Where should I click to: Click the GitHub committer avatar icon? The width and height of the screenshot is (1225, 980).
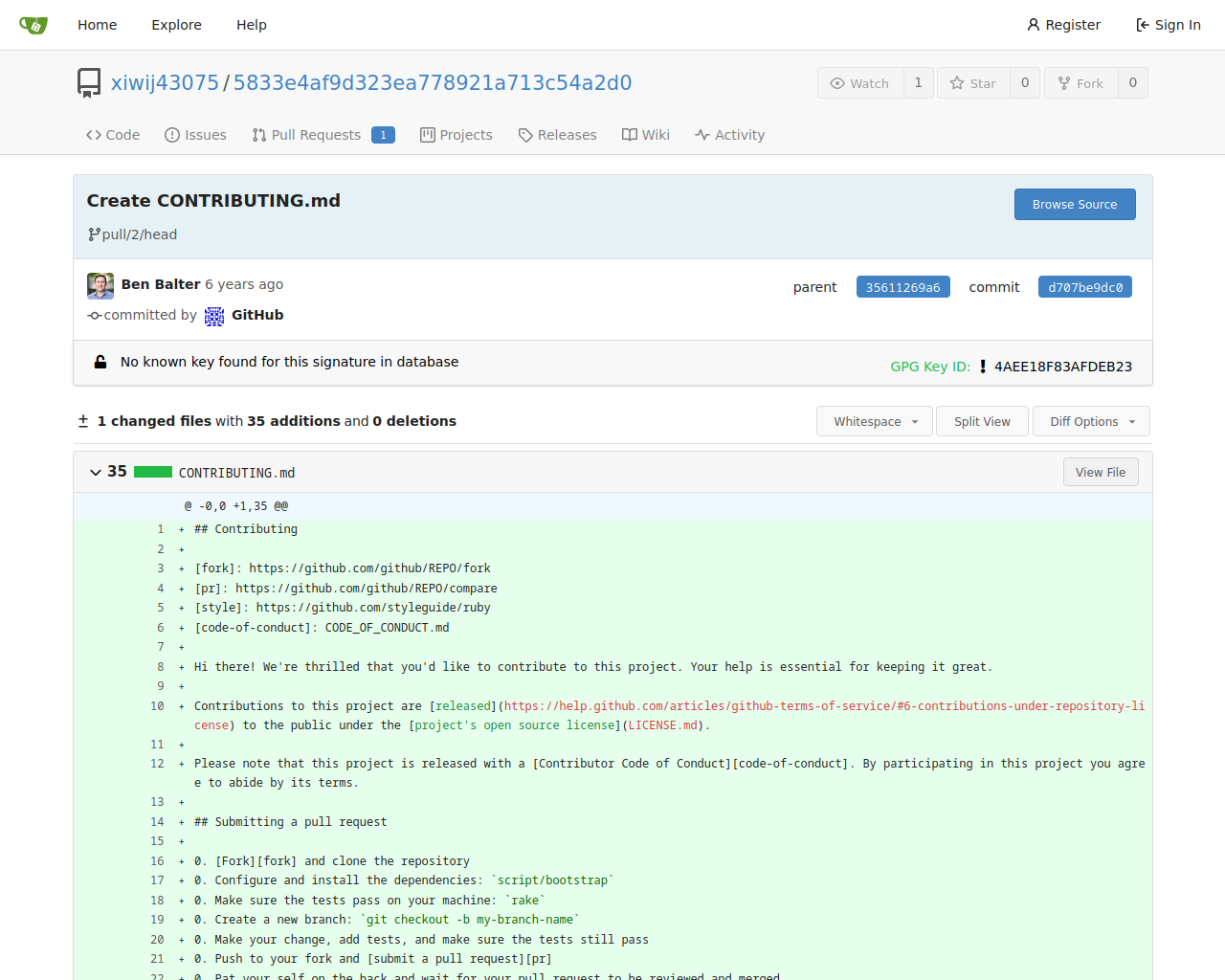pyautogui.click(x=214, y=316)
